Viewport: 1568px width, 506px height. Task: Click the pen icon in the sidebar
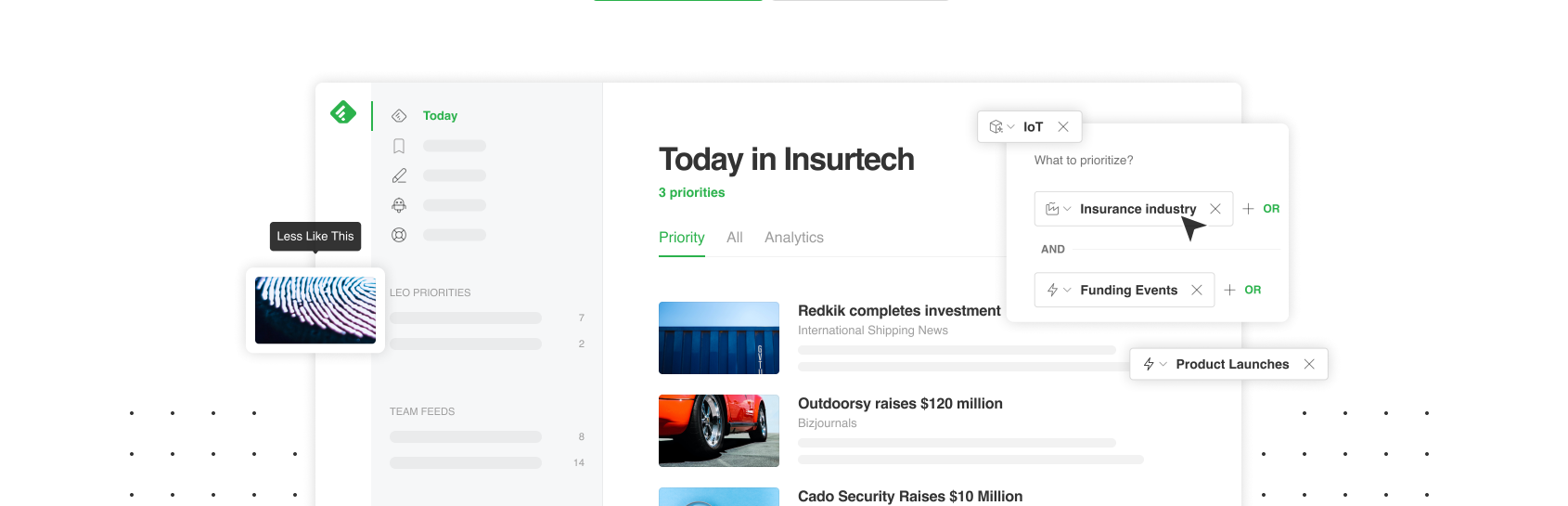click(399, 175)
